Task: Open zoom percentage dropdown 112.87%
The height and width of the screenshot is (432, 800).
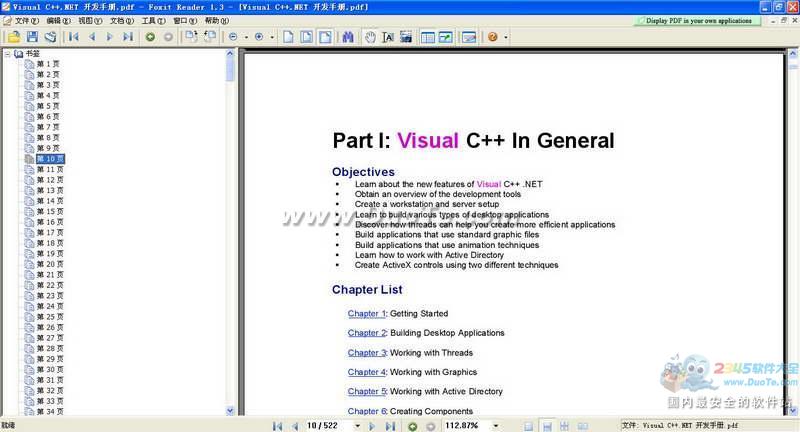Action: coord(495,426)
